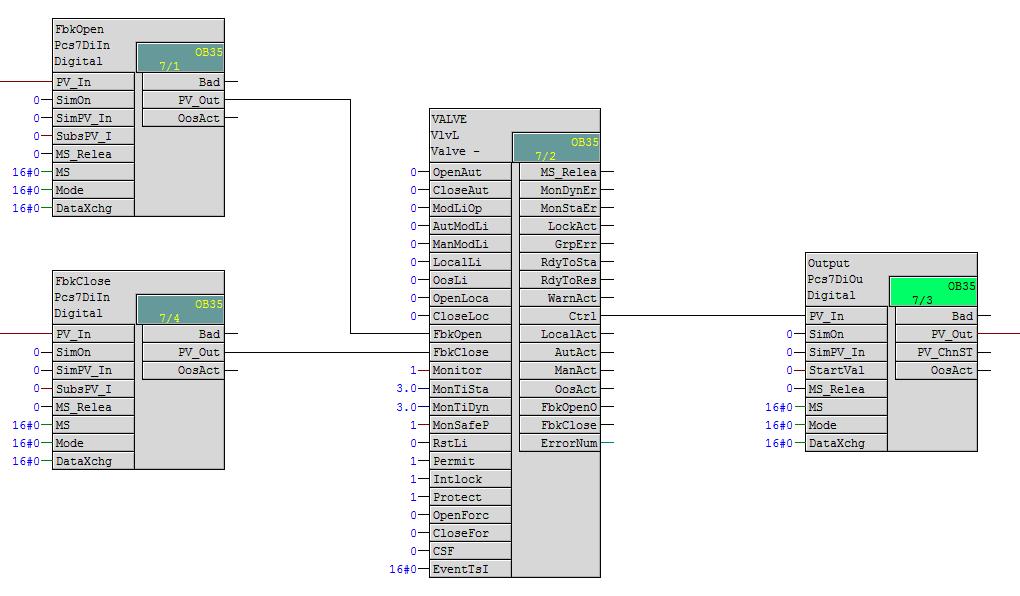Select PV_Out output of FbkClose block
Image resolution: width=1020 pixels, height=596 pixels.
pyautogui.click(x=183, y=352)
